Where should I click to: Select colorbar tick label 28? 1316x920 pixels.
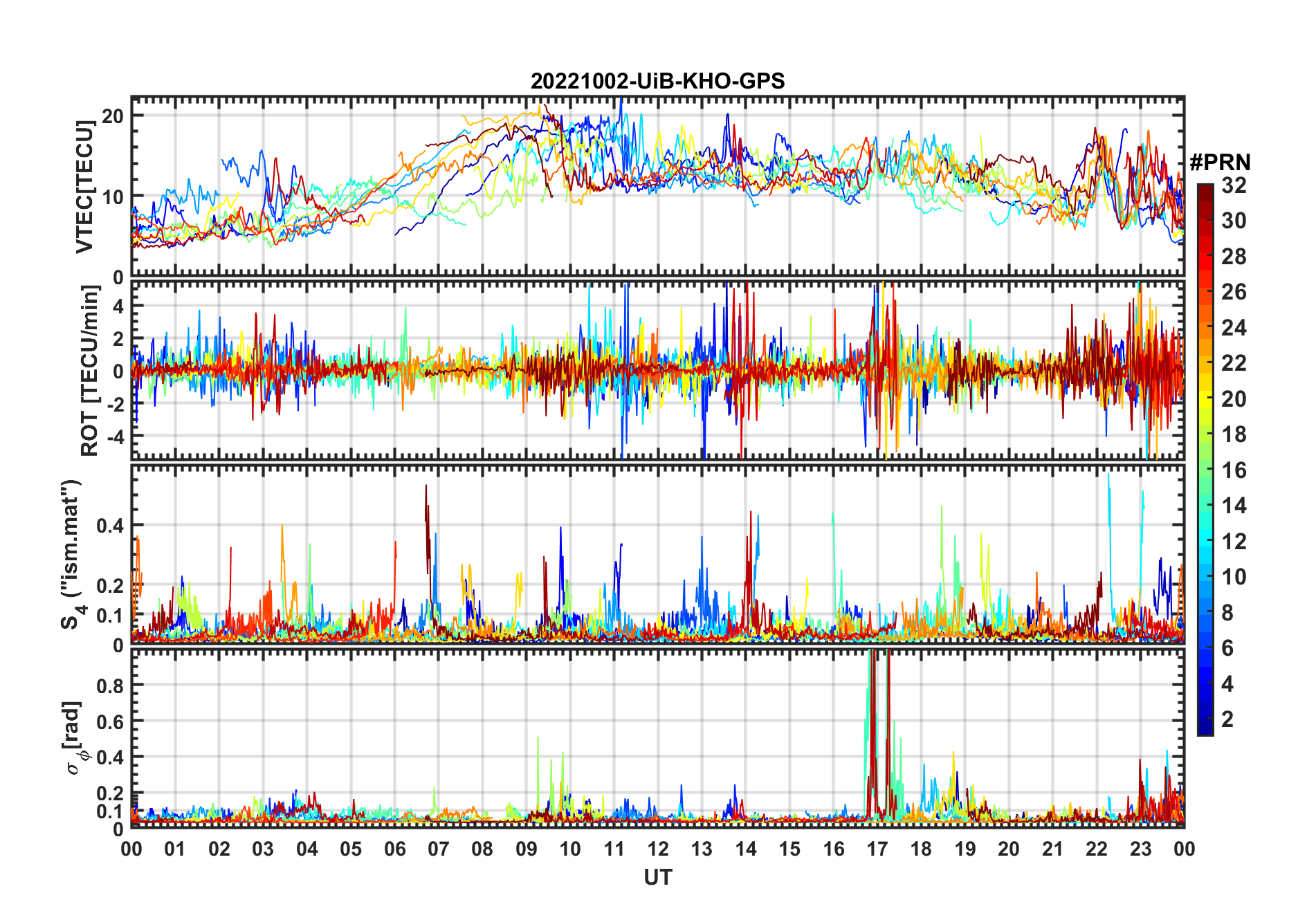coord(1234,257)
